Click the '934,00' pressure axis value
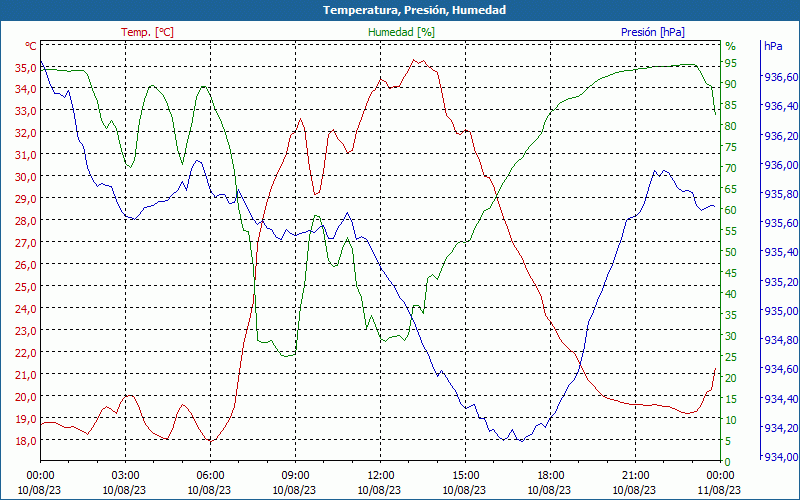This screenshot has width=800, height=500. click(x=780, y=457)
